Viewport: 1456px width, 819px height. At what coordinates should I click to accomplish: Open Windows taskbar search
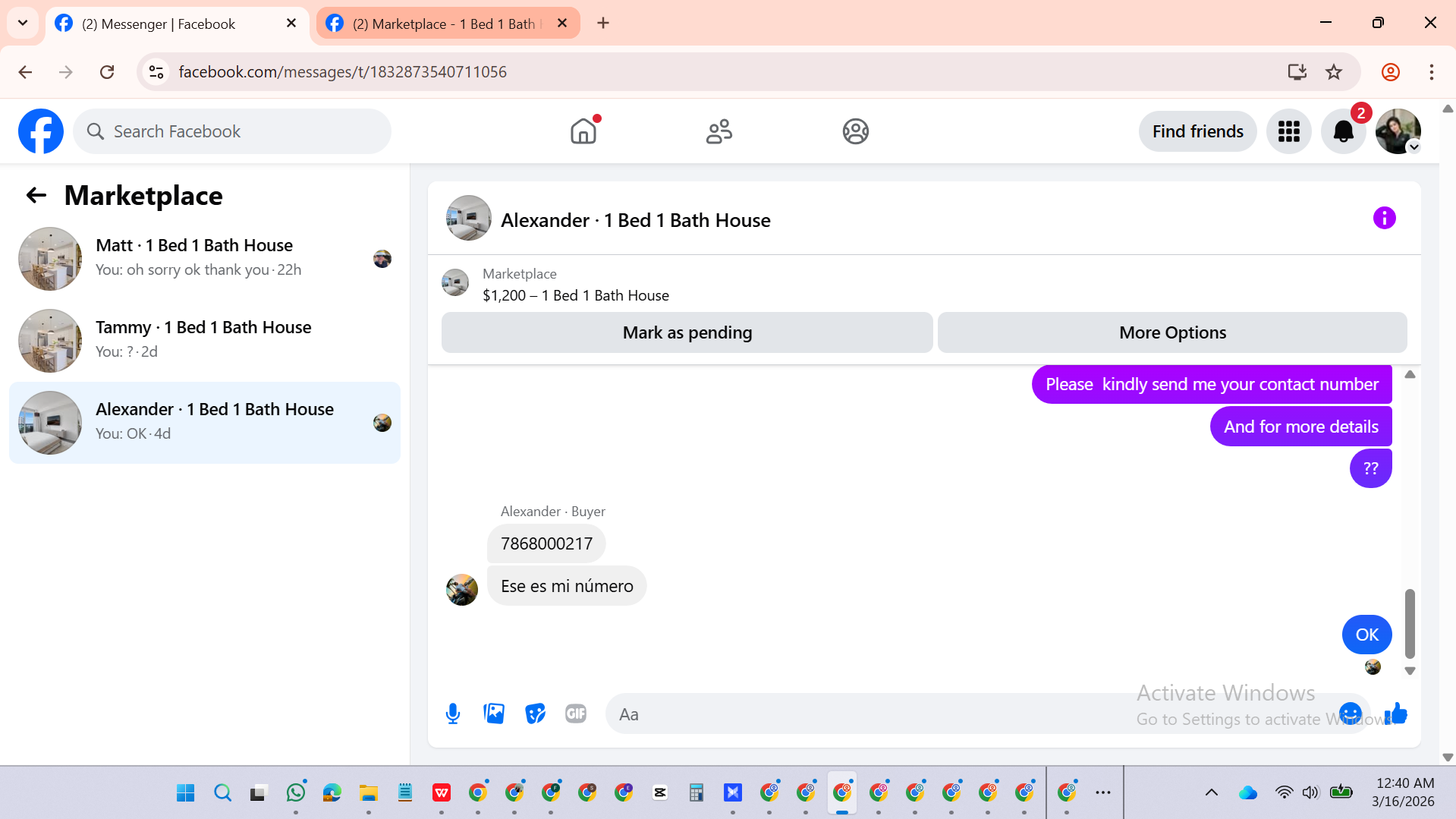[222, 793]
